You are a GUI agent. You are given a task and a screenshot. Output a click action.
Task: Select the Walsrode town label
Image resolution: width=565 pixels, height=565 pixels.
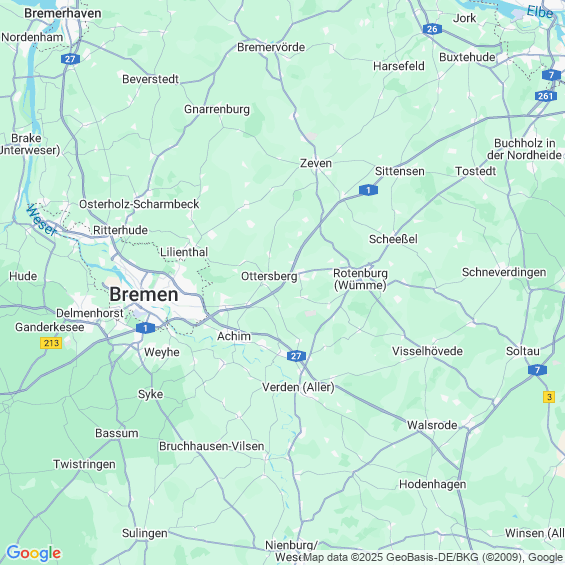(432, 425)
